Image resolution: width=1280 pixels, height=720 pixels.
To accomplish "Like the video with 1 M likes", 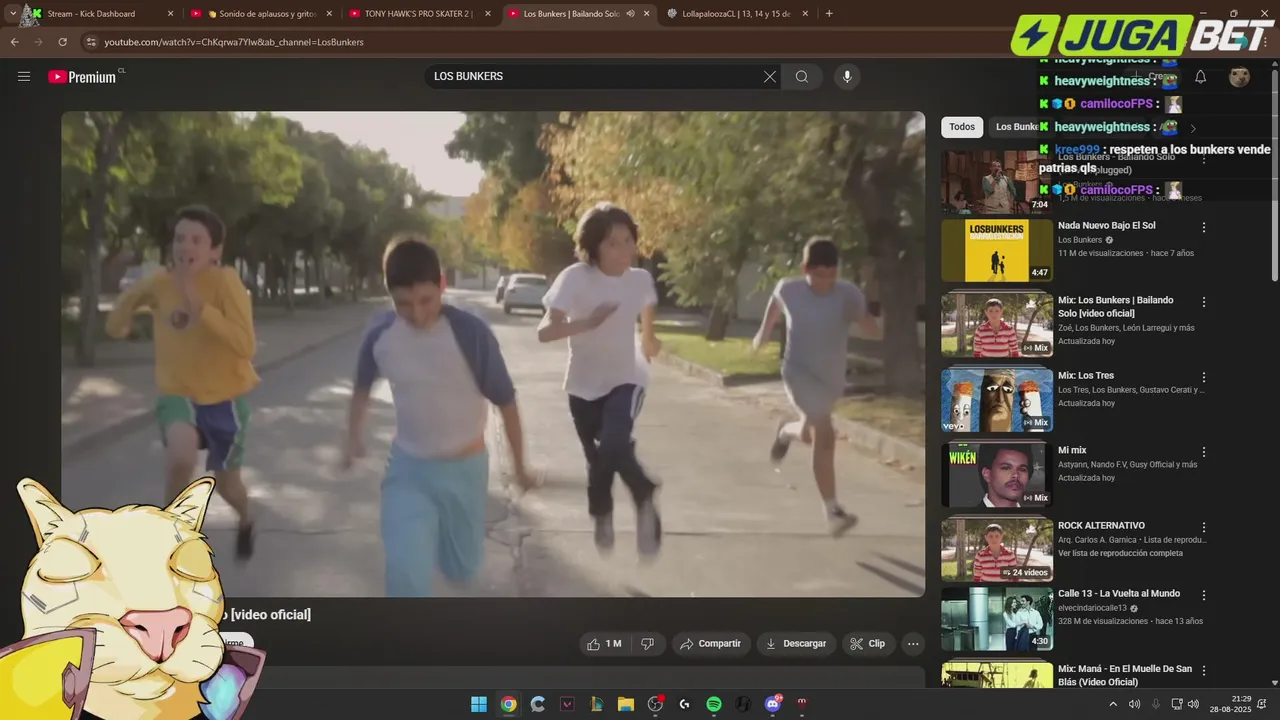I will click(x=605, y=644).
